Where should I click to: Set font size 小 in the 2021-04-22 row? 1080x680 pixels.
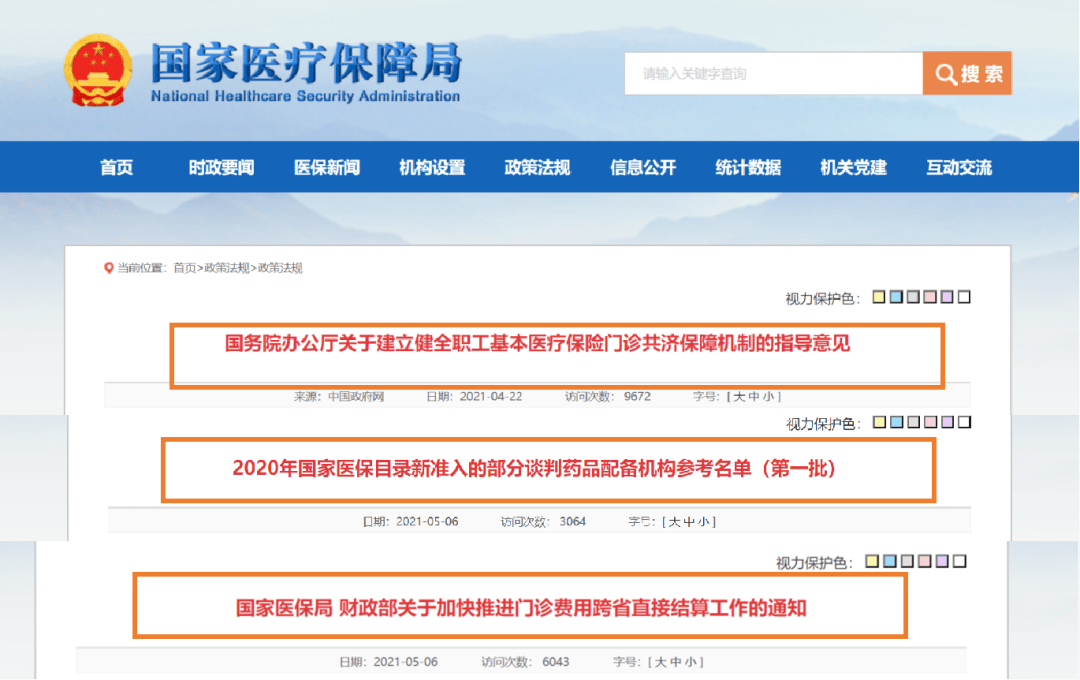(x=769, y=397)
